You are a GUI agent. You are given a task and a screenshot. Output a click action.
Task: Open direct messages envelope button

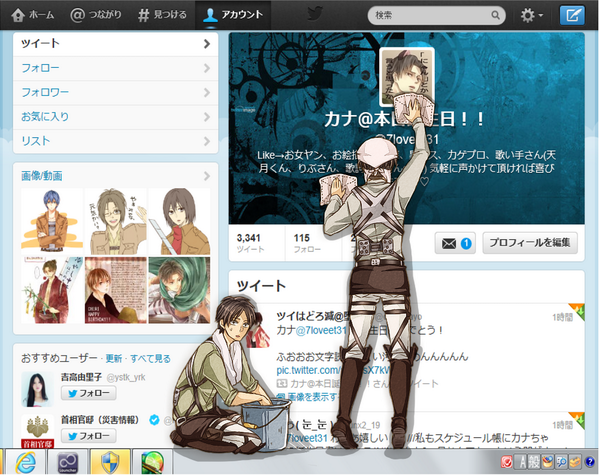point(455,243)
